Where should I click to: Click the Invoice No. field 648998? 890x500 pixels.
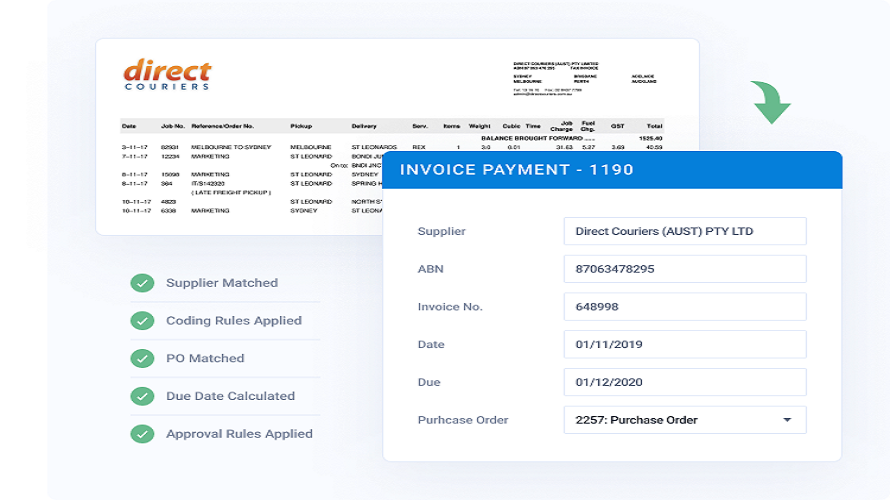tap(685, 306)
